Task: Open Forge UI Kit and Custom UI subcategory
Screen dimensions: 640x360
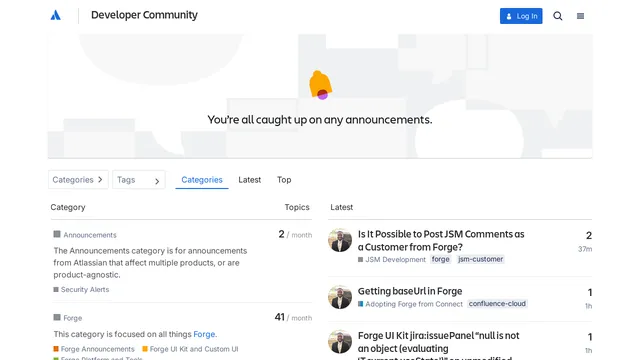Action: click(194, 349)
